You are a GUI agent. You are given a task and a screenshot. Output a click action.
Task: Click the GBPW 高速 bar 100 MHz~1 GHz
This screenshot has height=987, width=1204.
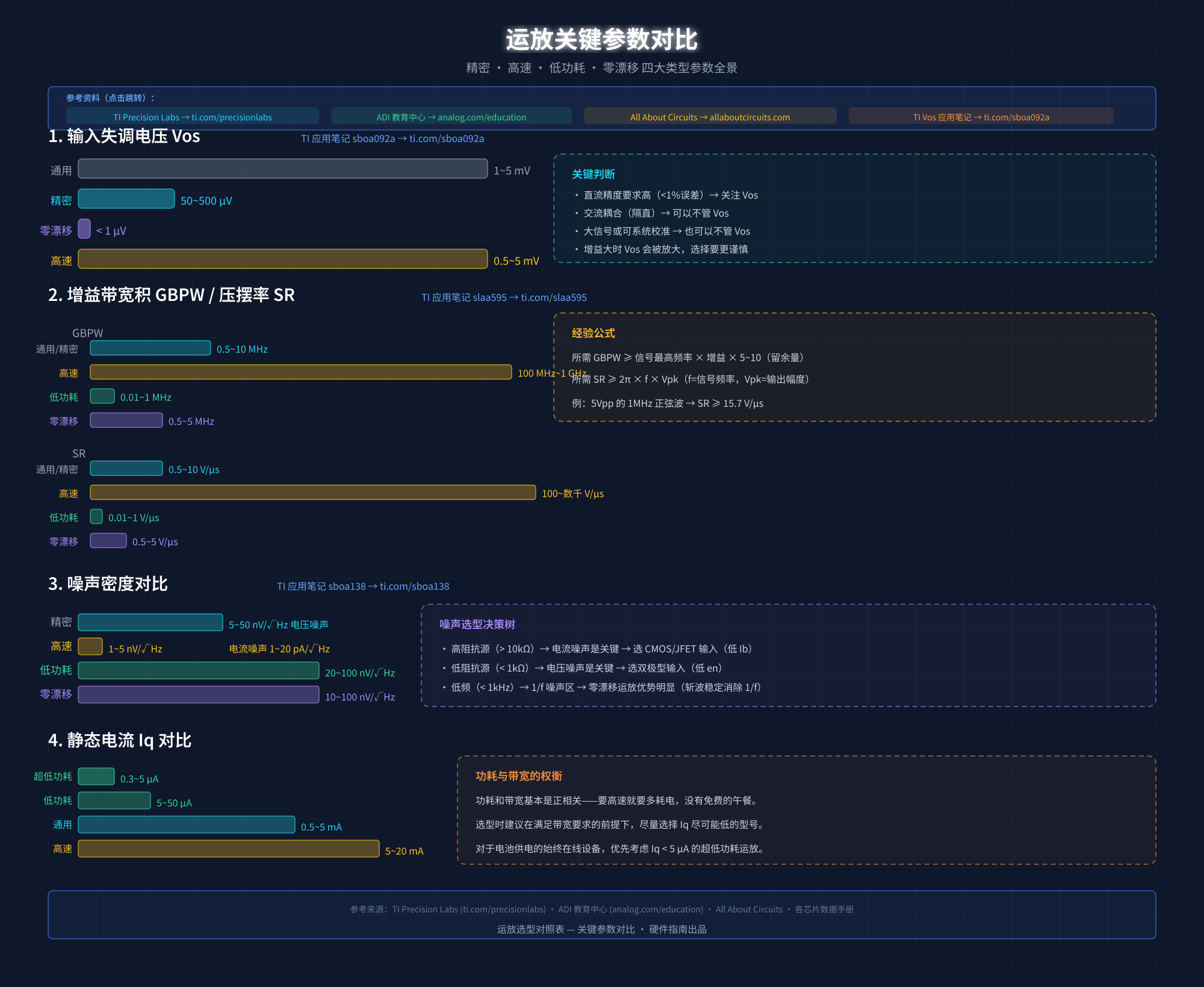tap(301, 372)
